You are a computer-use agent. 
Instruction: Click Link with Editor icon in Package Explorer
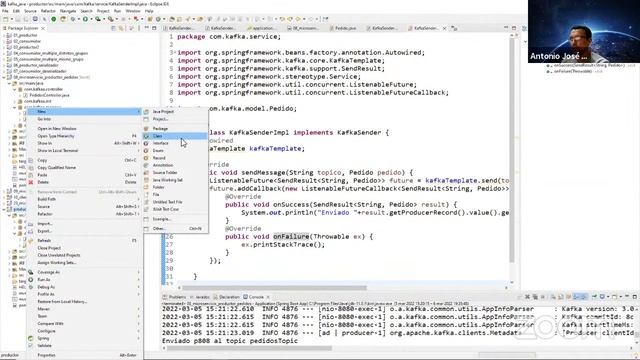[x=121, y=28]
